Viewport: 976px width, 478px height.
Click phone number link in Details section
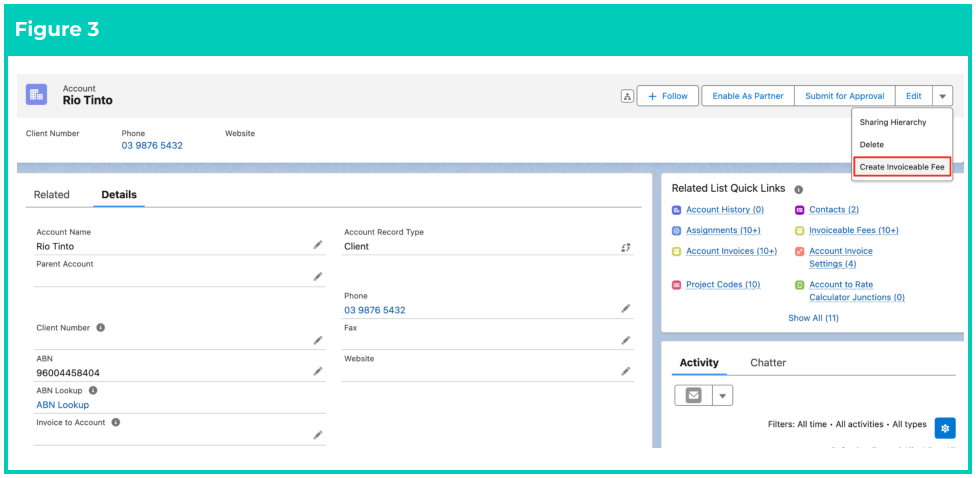pyautogui.click(x=375, y=310)
